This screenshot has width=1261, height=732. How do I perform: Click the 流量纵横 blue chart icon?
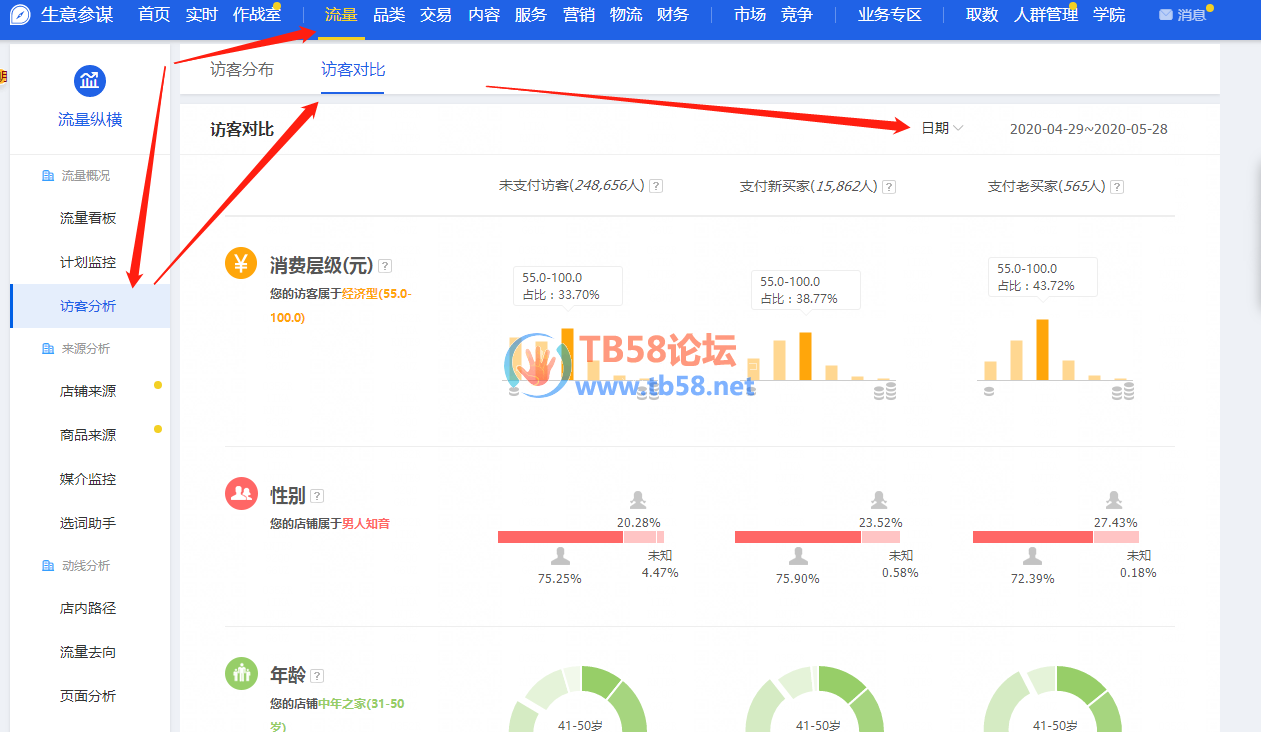(x=90, y=81)
